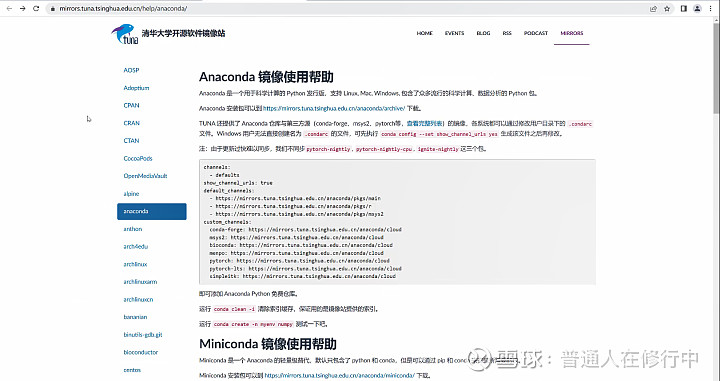Viewport: 720px width, 381px height.
Task: Click the Miniconda 镜像使用帮助 heading
Action: (268, 344)
